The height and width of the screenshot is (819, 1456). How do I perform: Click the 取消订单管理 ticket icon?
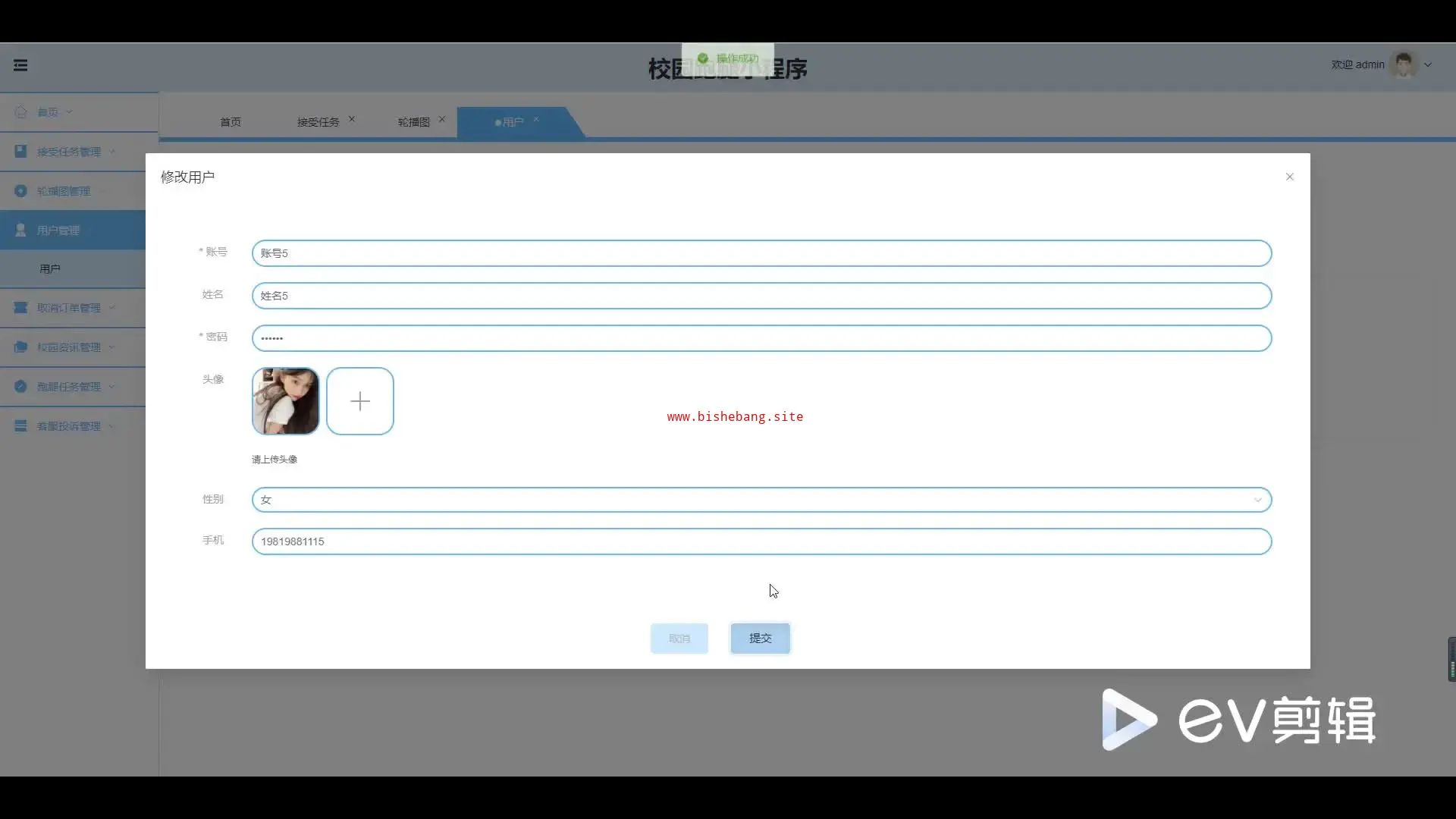(x=21, y=308)
